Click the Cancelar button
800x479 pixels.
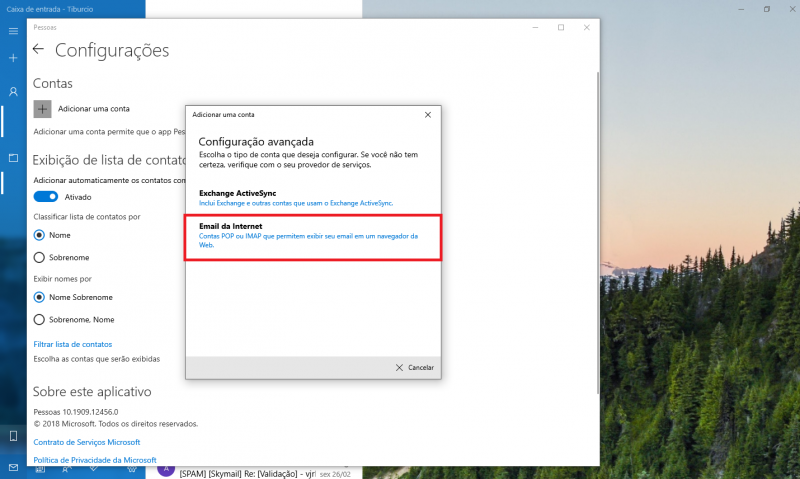[x=414, y=367]
